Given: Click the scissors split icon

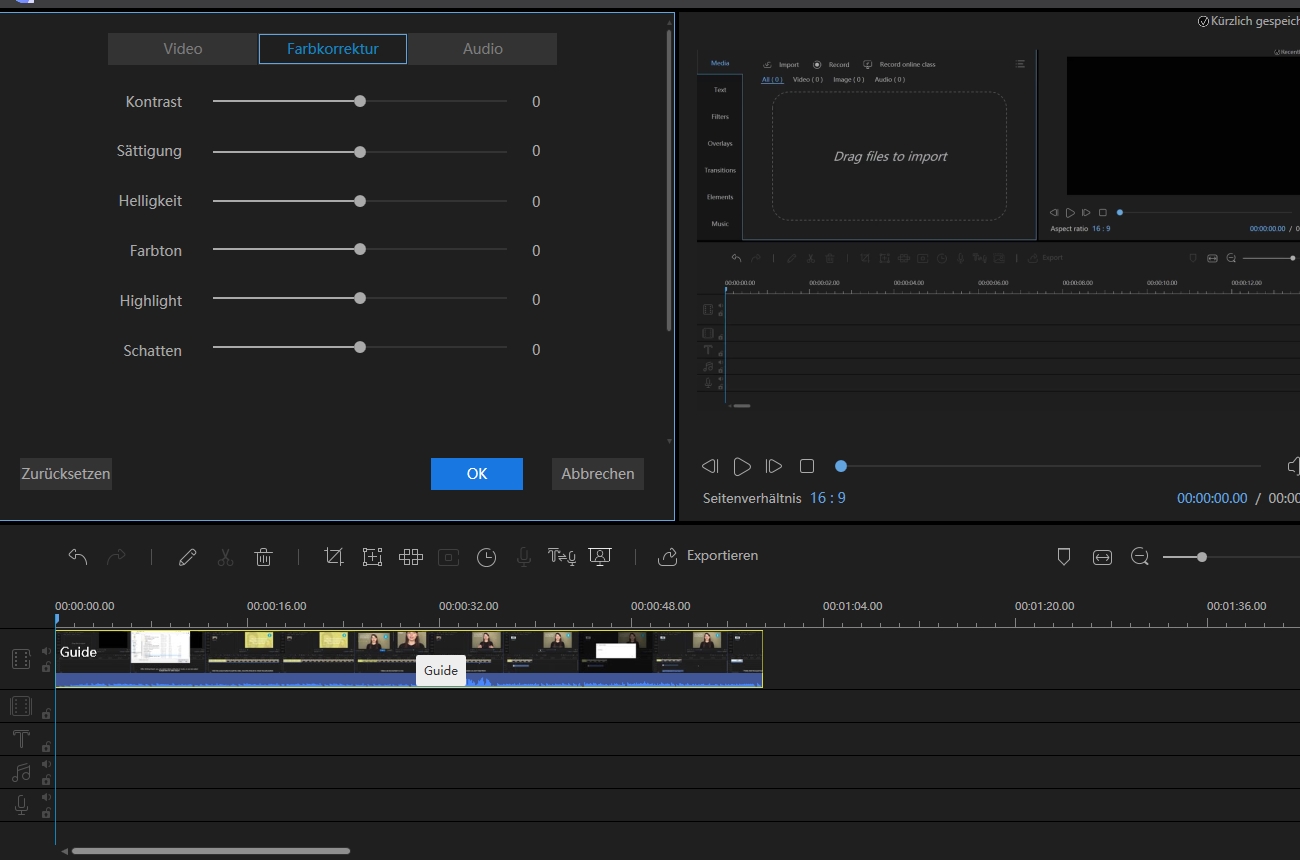Looking at the screenshot, I should (x=225, y=557).
